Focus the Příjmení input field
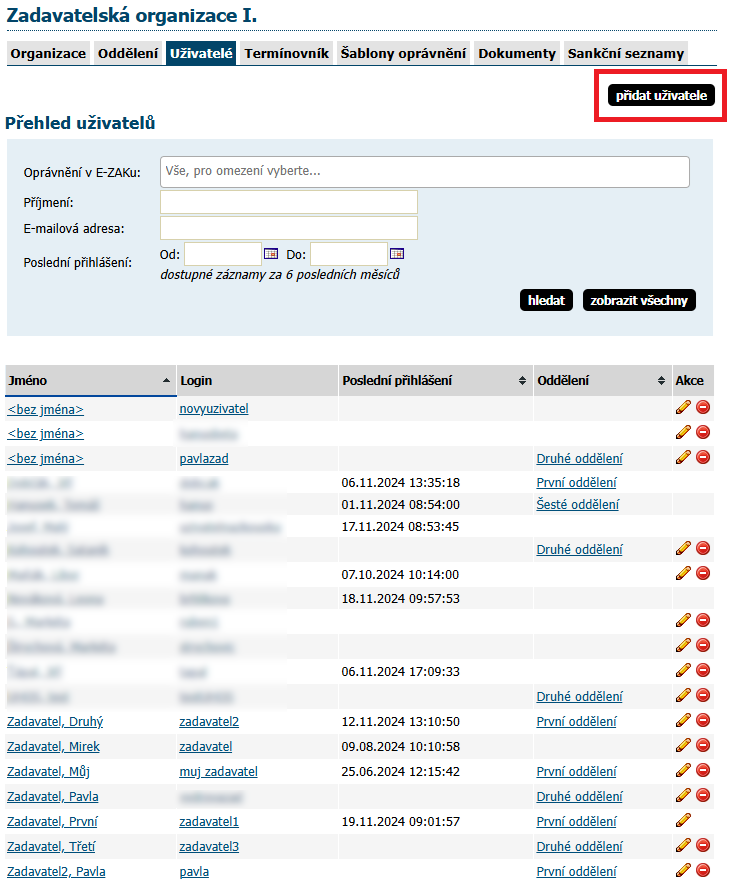 coord(288,202)
